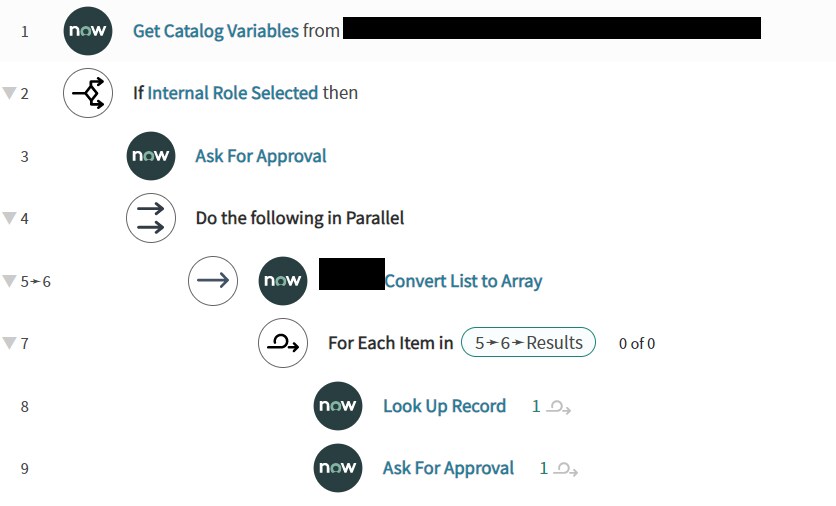This screenshot has width=836, height=506.
Task: Collapse step 7 For Each loop
Action: point(9,343)
